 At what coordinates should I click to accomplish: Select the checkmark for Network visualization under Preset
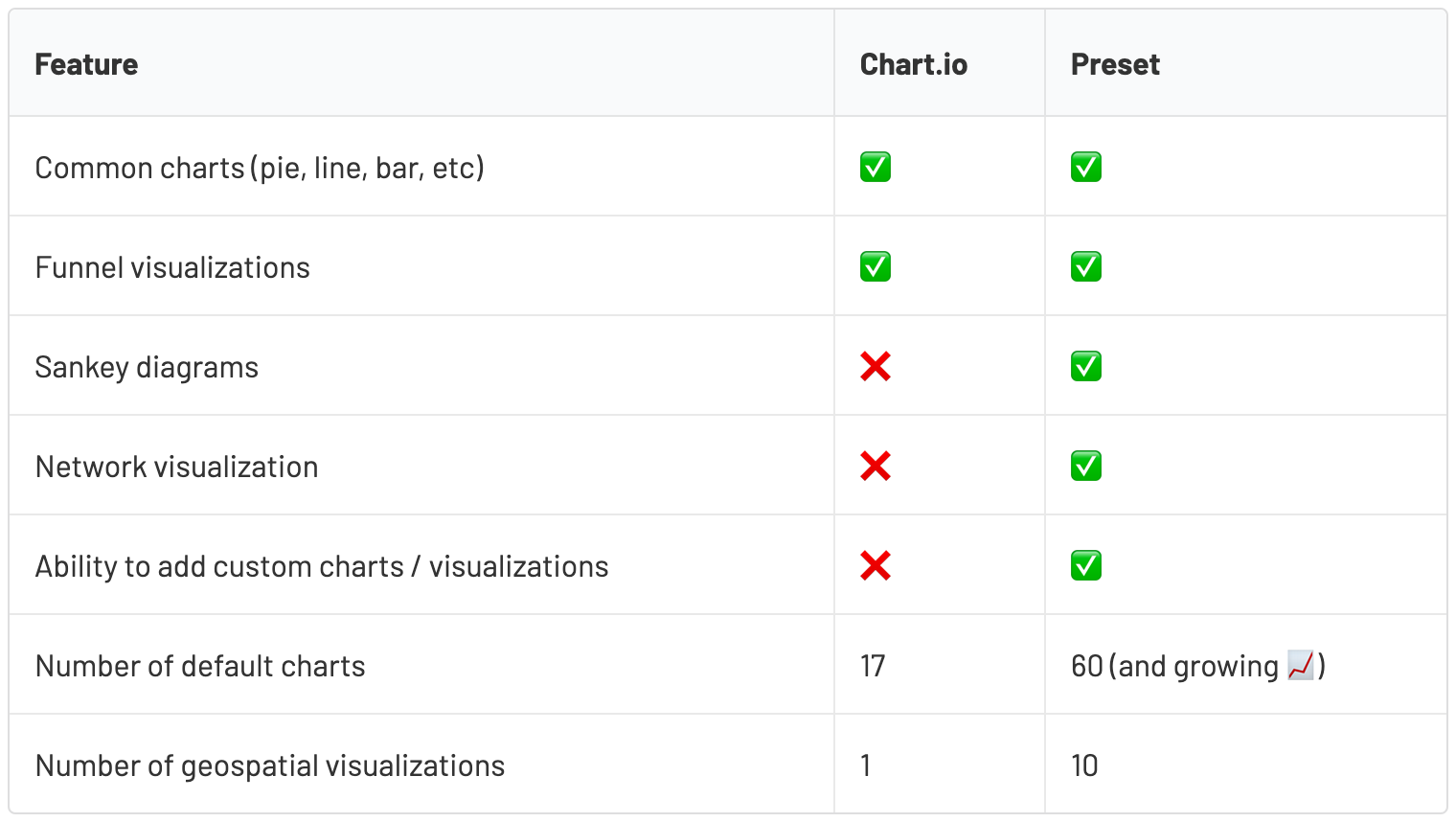click(x=1085, y=466)
